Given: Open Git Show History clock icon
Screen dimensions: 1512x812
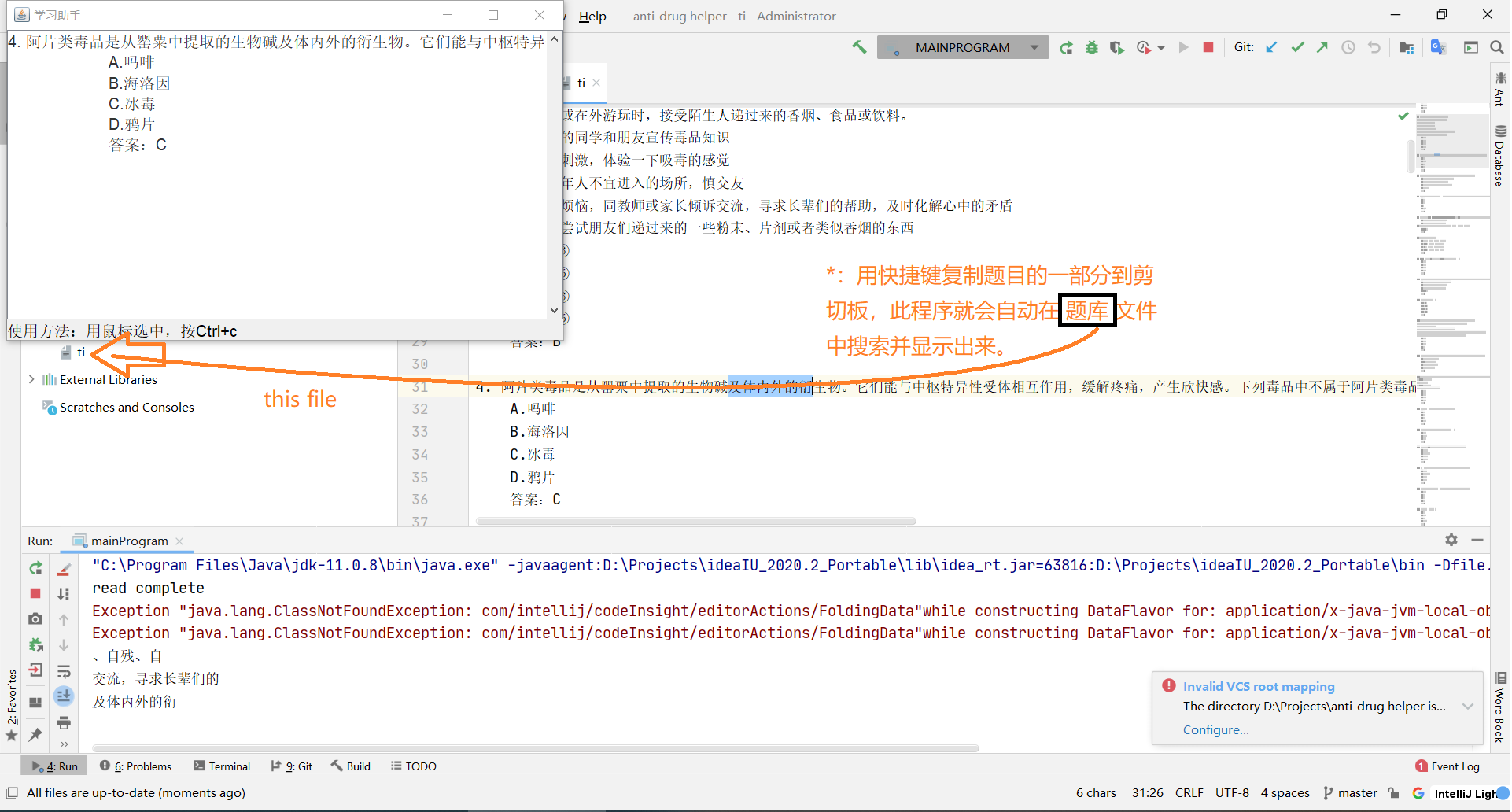Looking at the screenshot, I should (1348, 47).
